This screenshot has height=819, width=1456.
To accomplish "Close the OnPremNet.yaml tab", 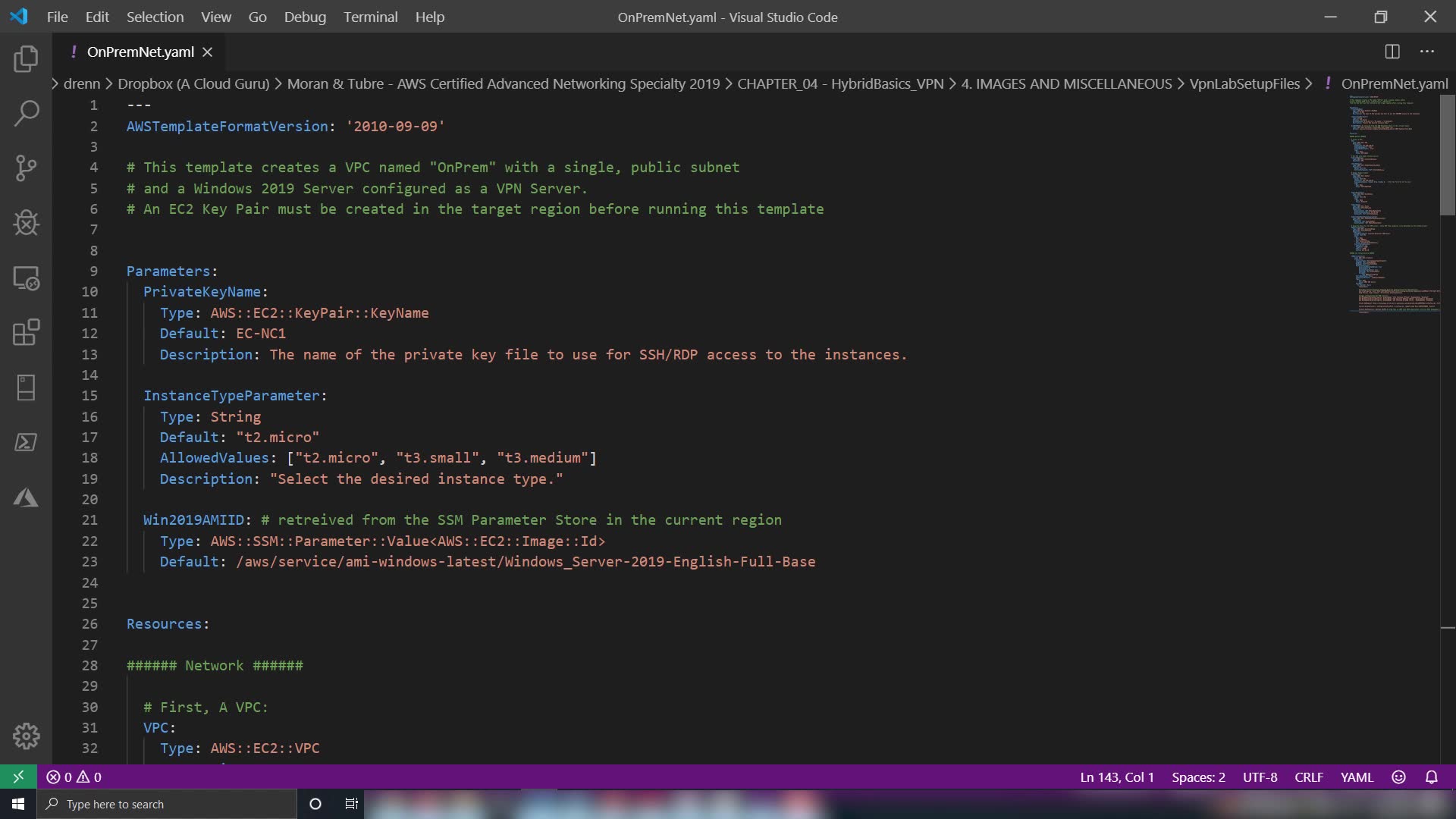I will coord(208,52).
